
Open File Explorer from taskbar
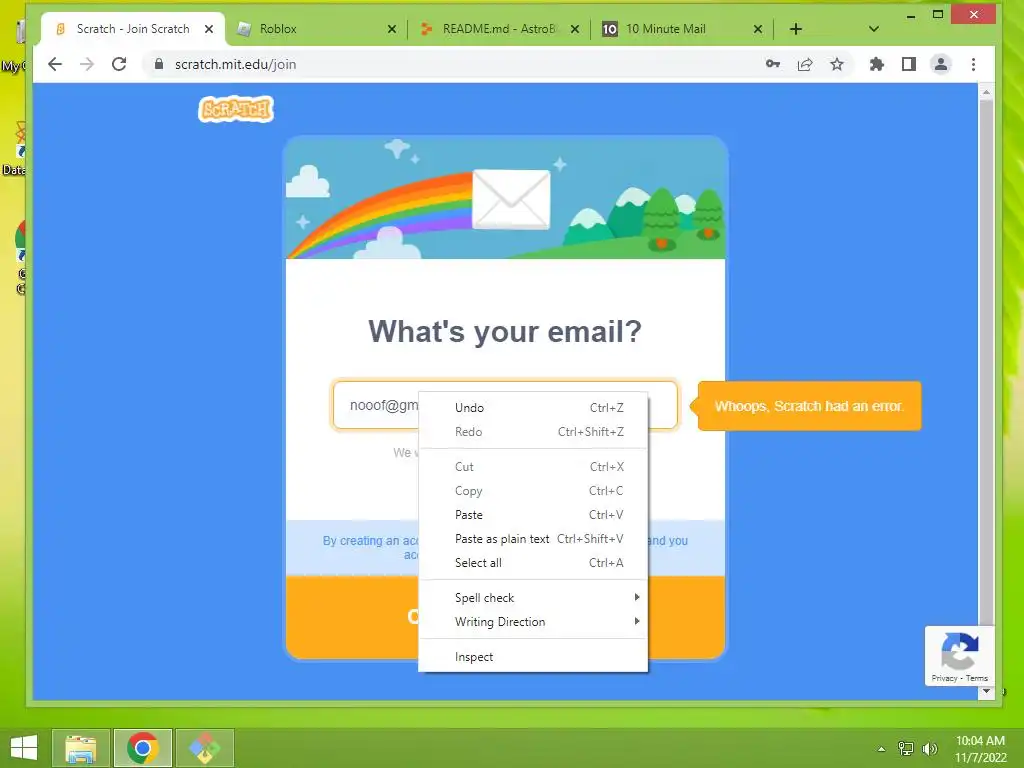pos(81,748)
